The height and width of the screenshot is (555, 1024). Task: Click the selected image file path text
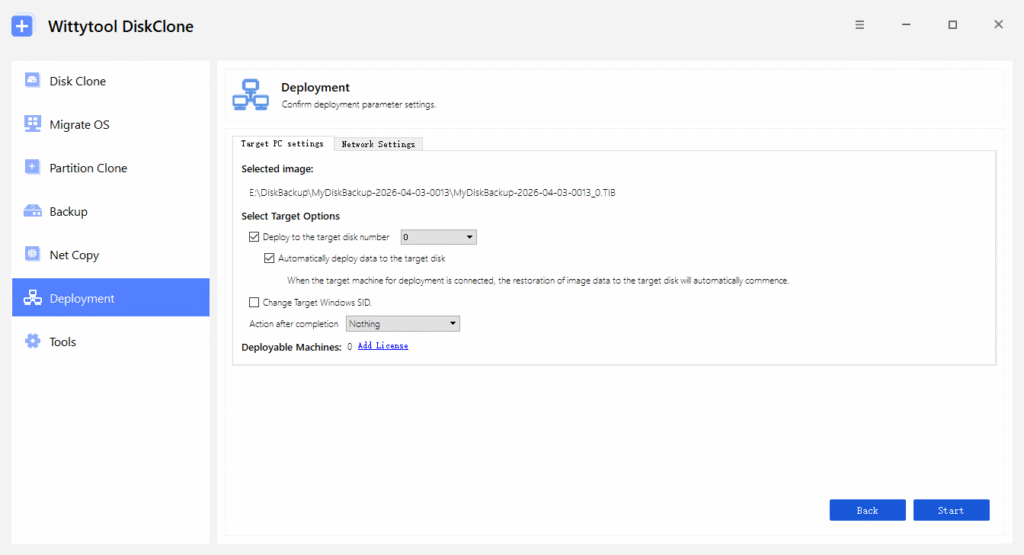(432, 193)
